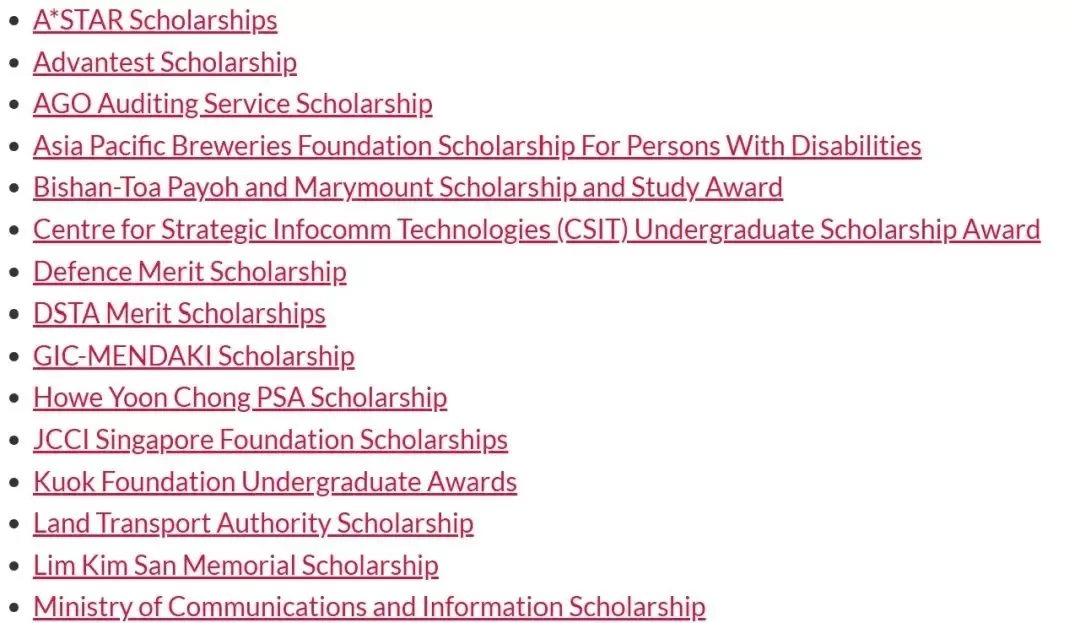Open Ministry of Communications and Information Scholarship

[369, 607]
